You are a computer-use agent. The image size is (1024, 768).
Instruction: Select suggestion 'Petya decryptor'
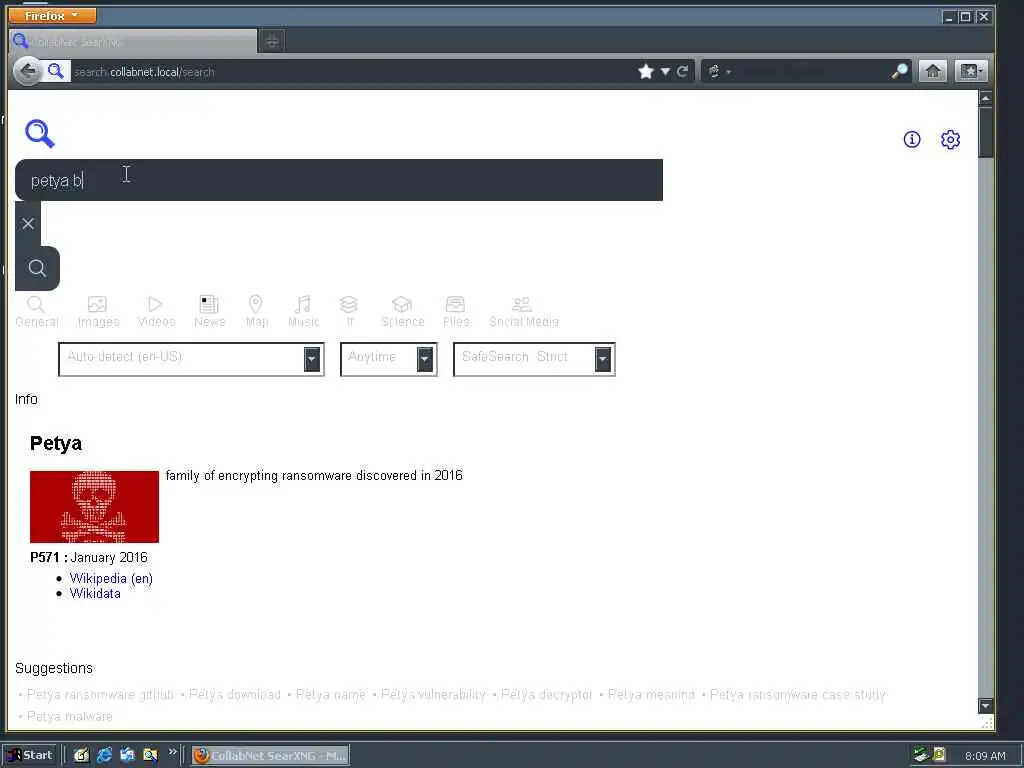point(547,694)
